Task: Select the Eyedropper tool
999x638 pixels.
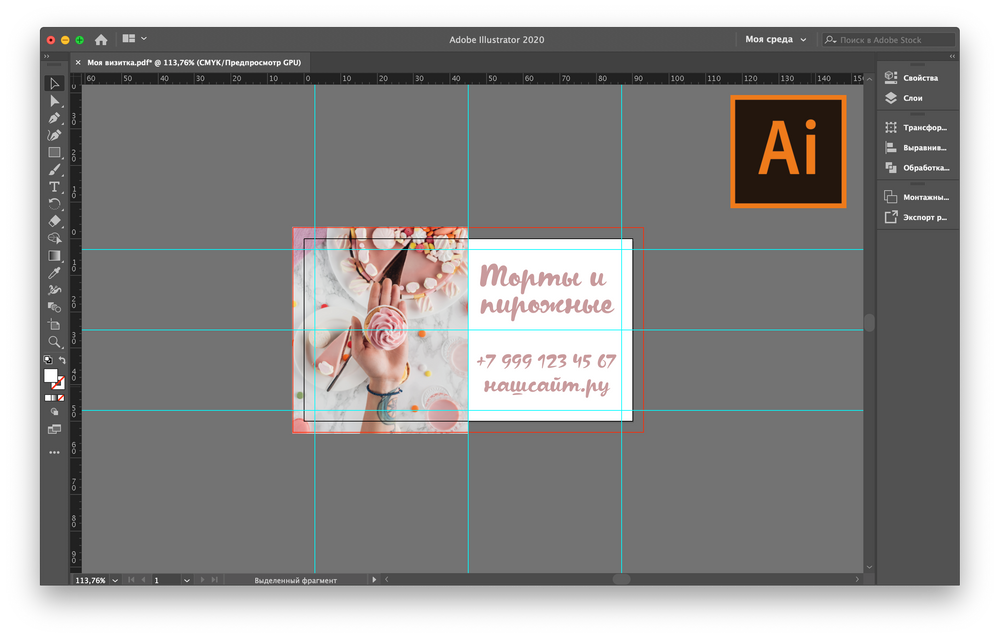Action: pyautogui.click(x=55, y=273)
